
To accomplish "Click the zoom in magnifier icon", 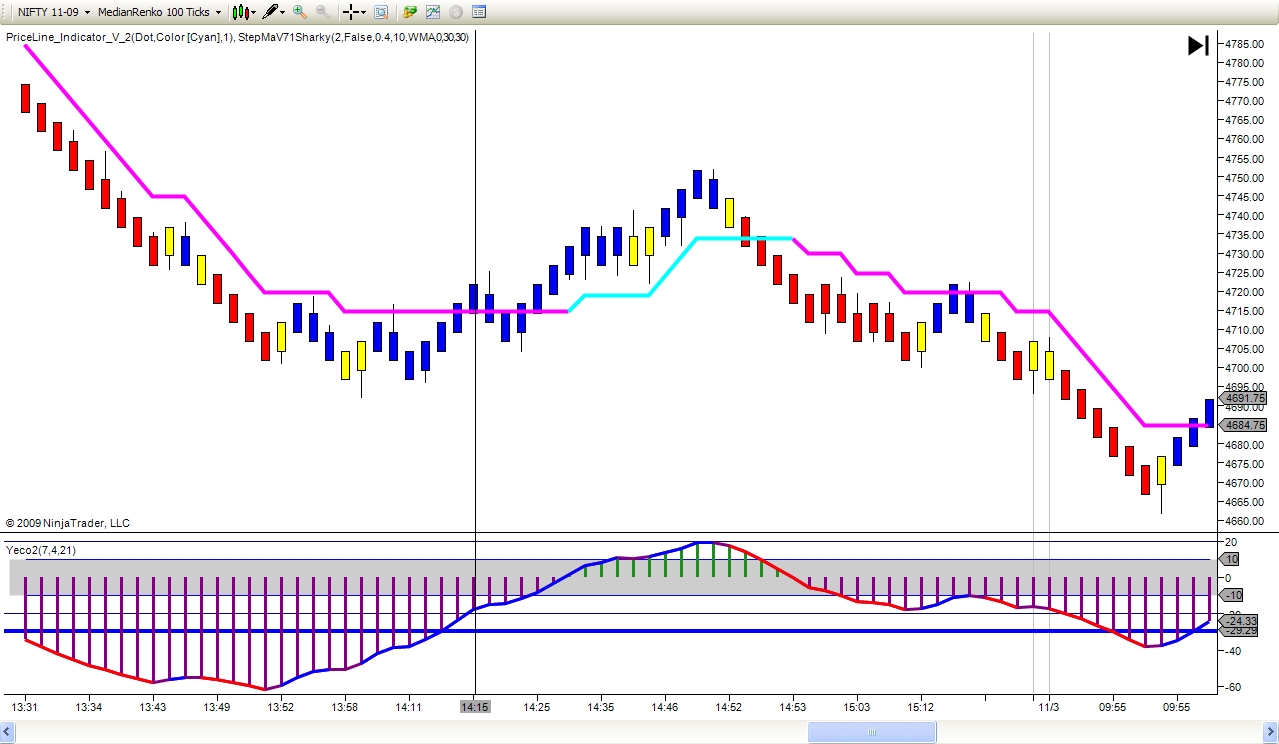I will click(x=300, y=12).
